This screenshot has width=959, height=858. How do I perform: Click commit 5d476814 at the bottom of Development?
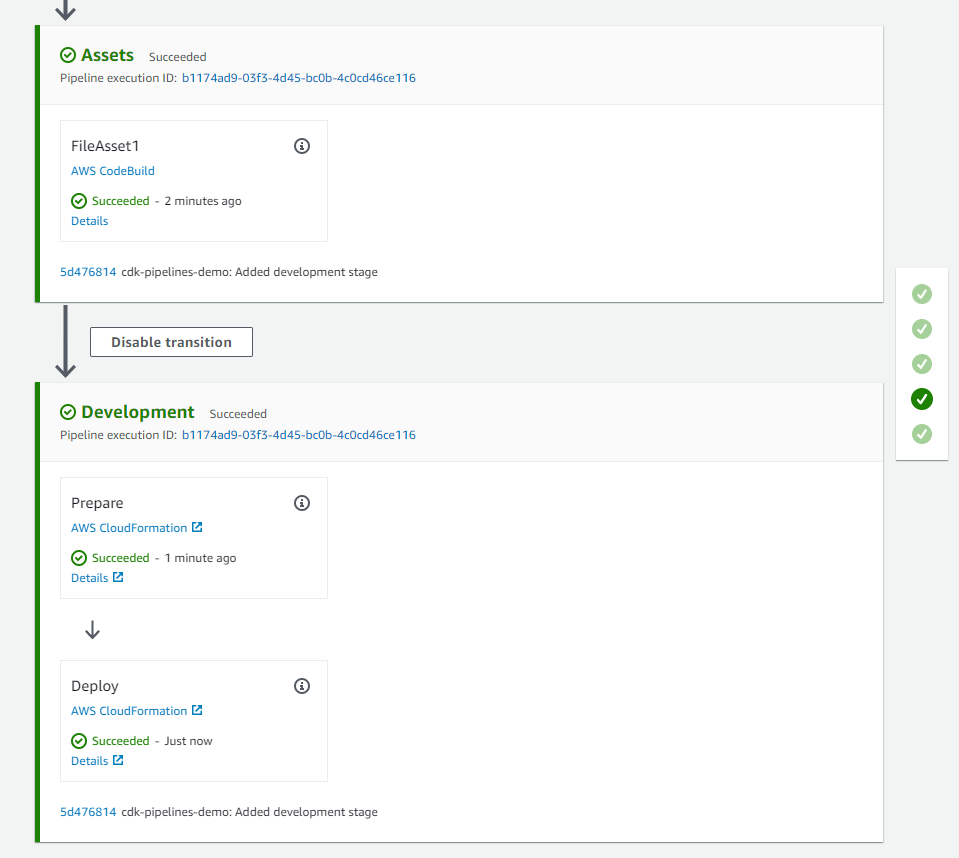coord(88,811)
